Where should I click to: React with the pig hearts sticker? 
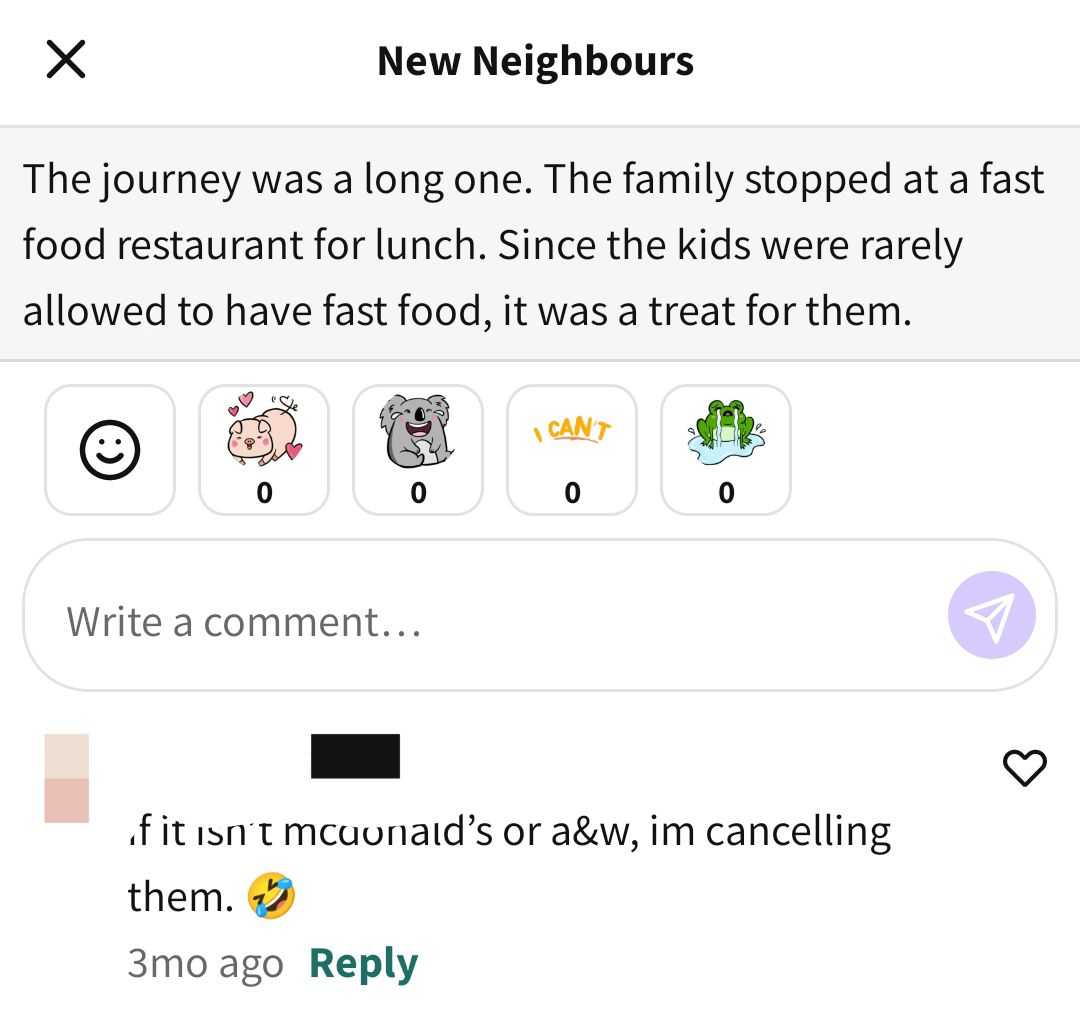(x=264, y=450)
